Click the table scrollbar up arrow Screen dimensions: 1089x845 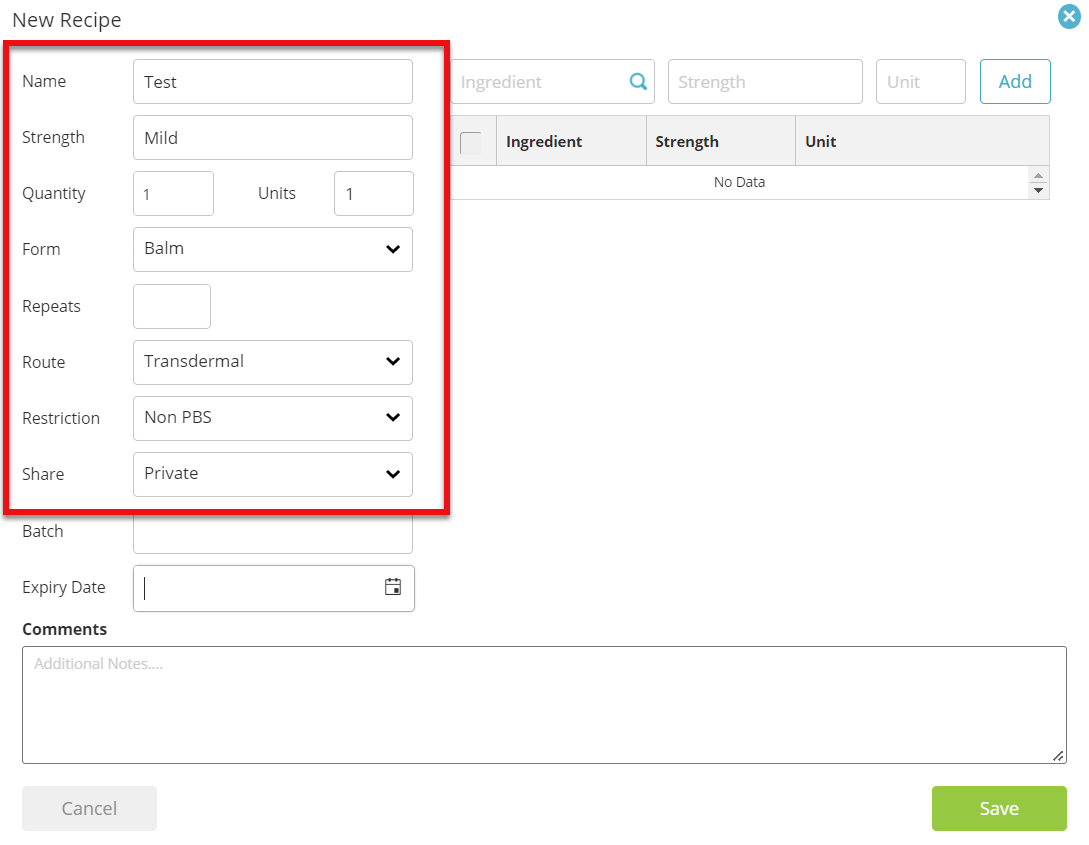pos(1038,176)
